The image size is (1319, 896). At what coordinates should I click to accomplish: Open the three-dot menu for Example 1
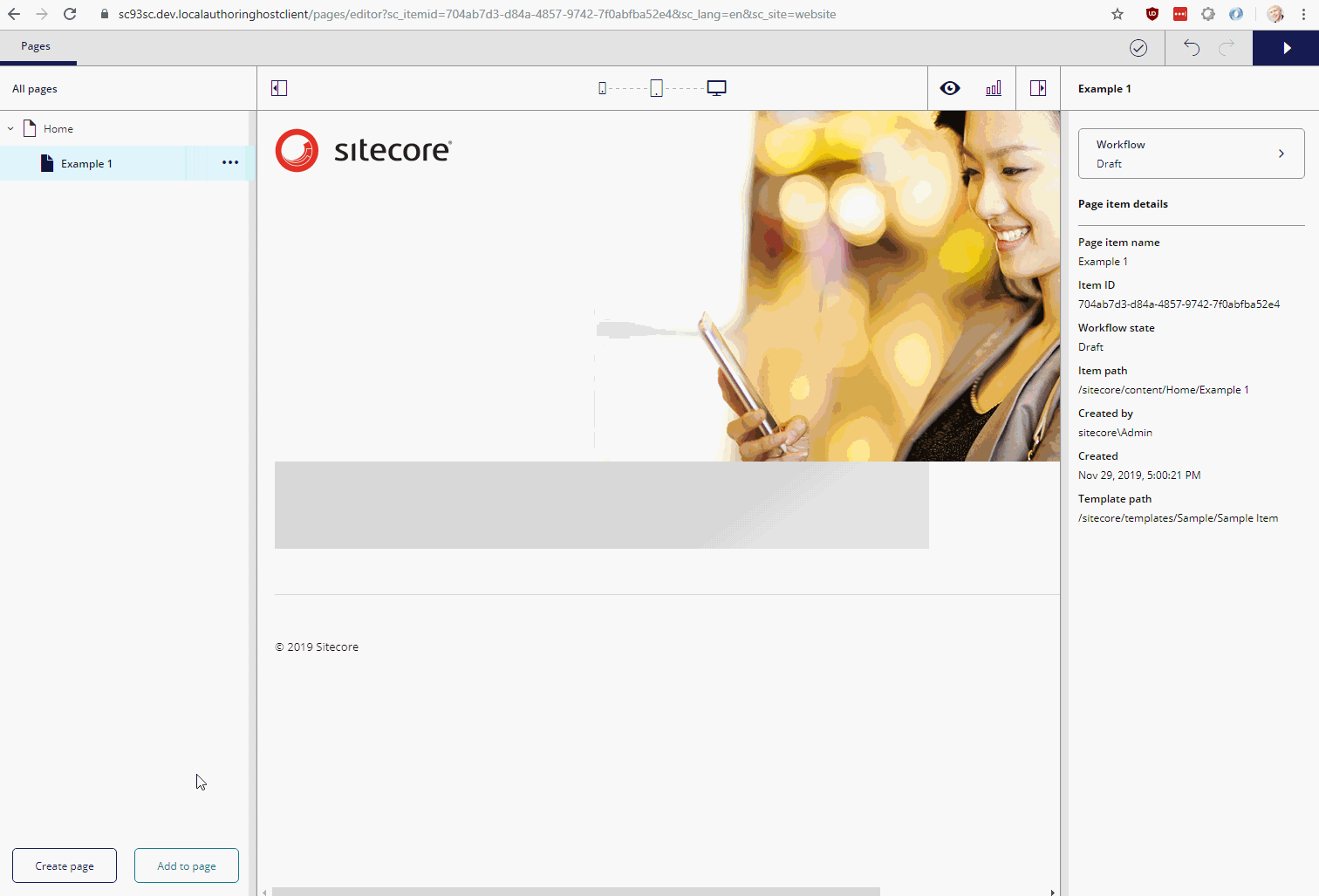(x=230, y=163)
